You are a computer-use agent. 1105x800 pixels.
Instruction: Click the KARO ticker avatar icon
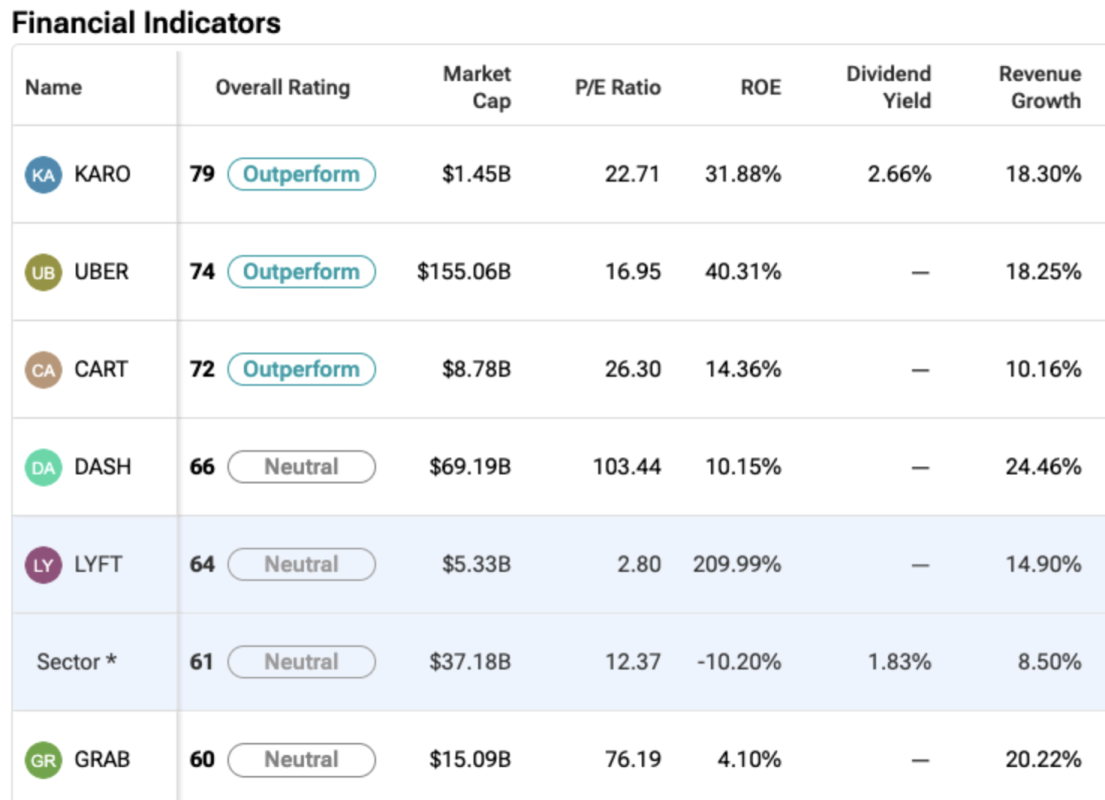point(44,175)
